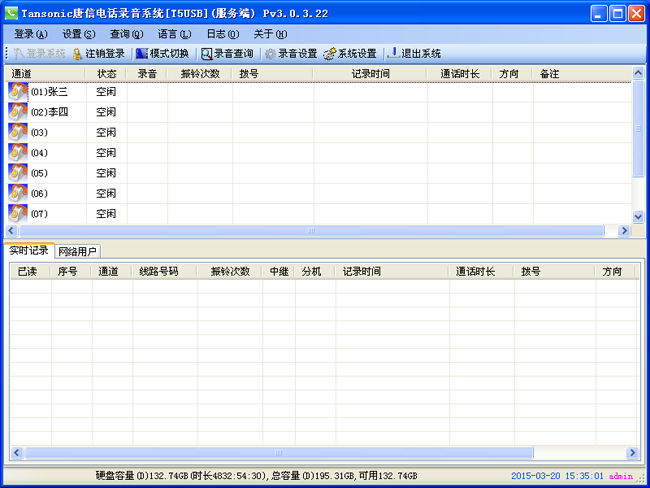This screenshot has height=488, width=650.
Task: Click the 线路号码 column header in records table
Action: [x=159, y=271]
